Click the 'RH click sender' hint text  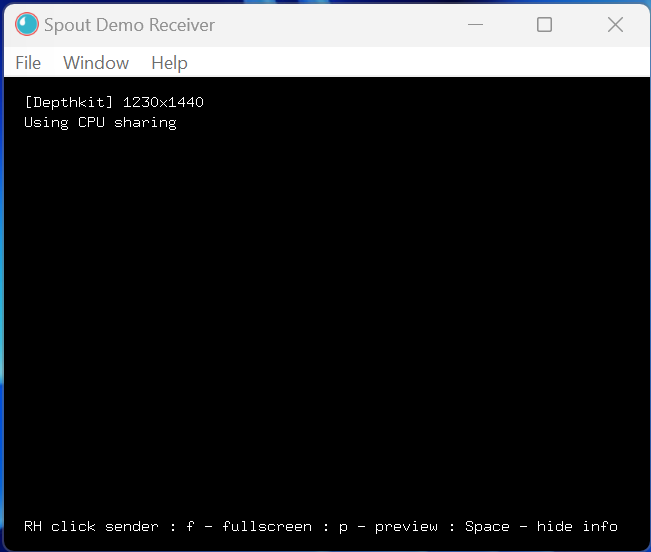[91, 526]
